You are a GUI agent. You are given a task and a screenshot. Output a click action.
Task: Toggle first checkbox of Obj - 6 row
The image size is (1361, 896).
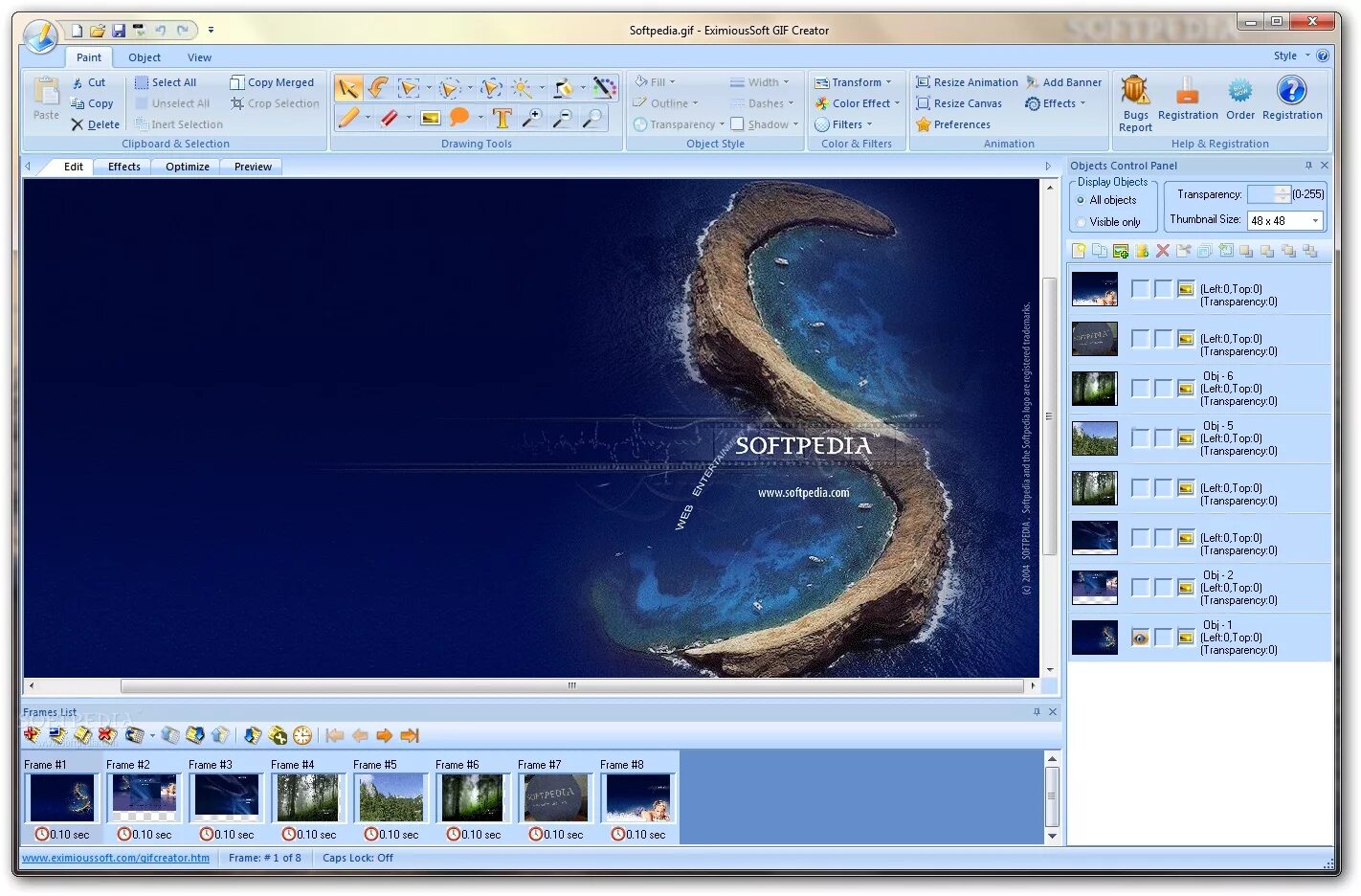pyautogui.click(x=1140, y=389)
